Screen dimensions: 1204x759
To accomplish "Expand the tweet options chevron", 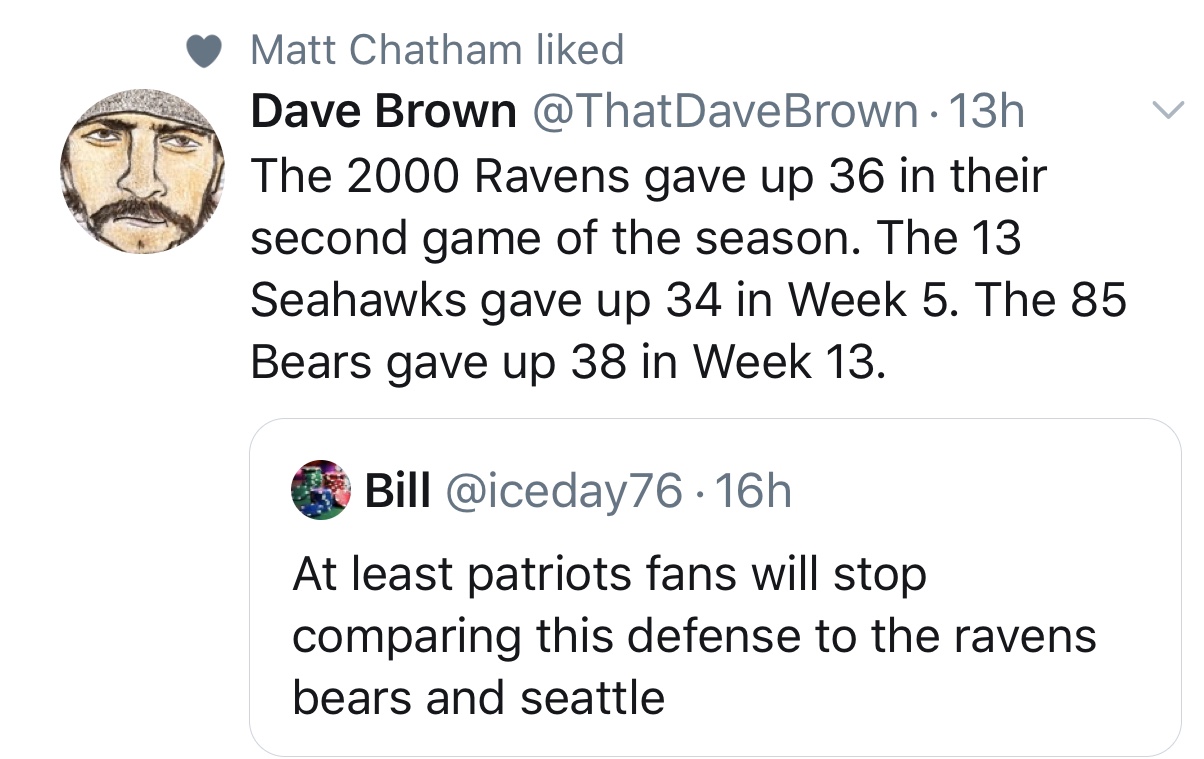I will click(x=1167, y=109).
